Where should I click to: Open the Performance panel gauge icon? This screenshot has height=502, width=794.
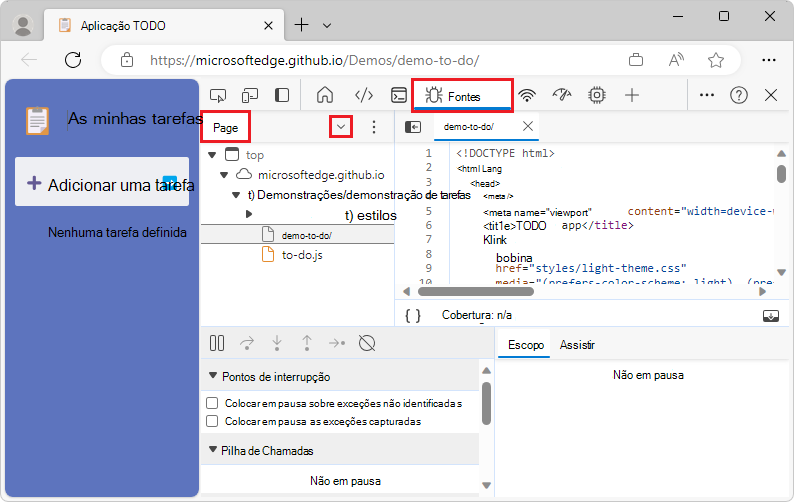(562, 96)
